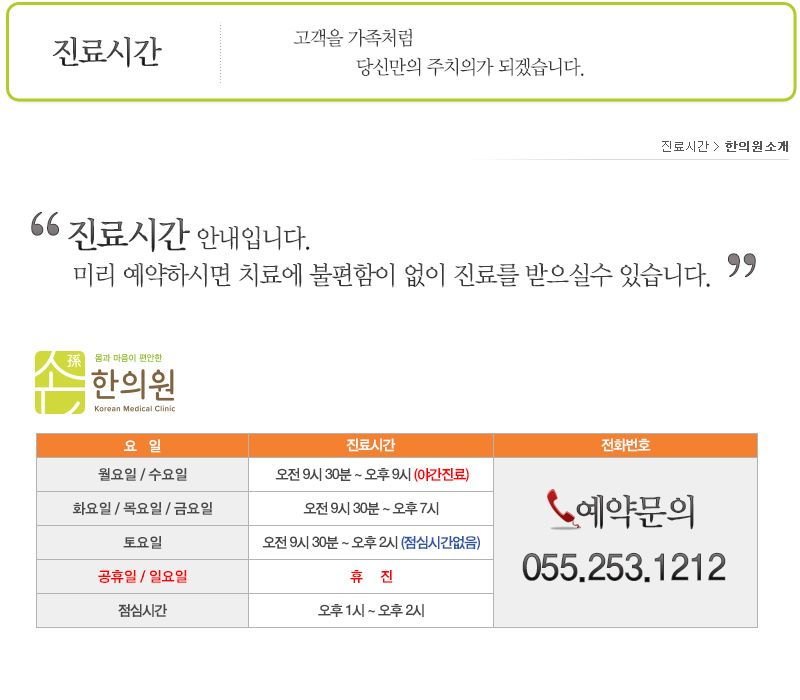Click the 오후 1시 ~ 오후 2시 lunch time cell
This screenshot has width=800, height=700.
(370, 610)
